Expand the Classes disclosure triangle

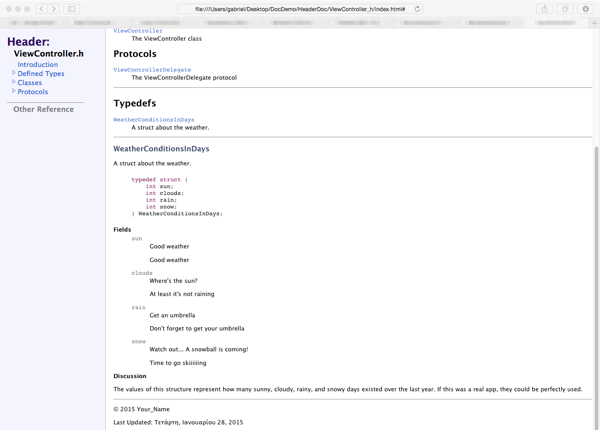(x=14, y=82)
